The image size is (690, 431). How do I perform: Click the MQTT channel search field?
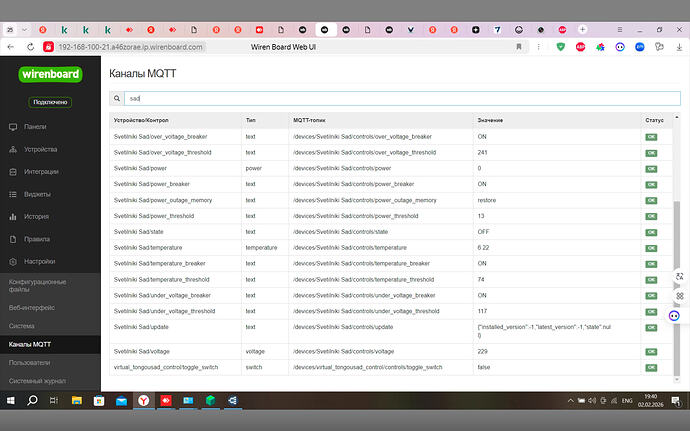coord(402,99)
